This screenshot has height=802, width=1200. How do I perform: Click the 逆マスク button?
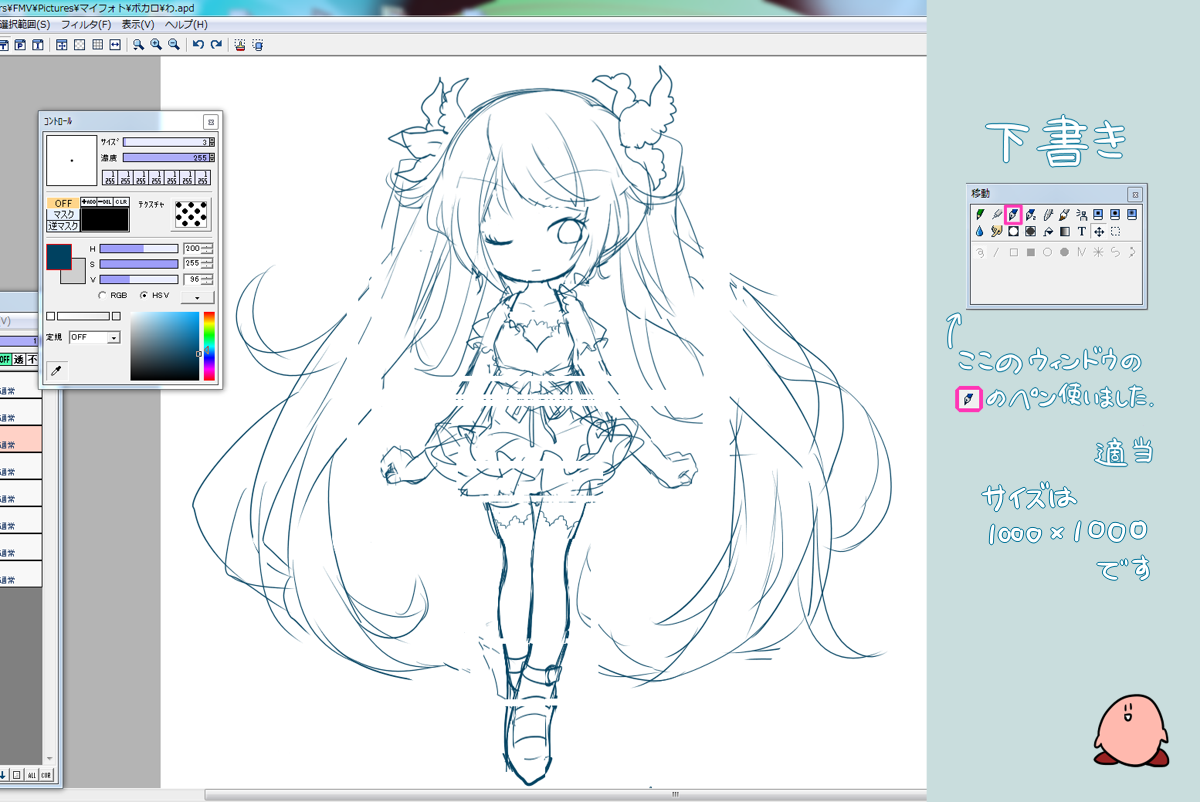pyautogui.click(x=63, y=226)
